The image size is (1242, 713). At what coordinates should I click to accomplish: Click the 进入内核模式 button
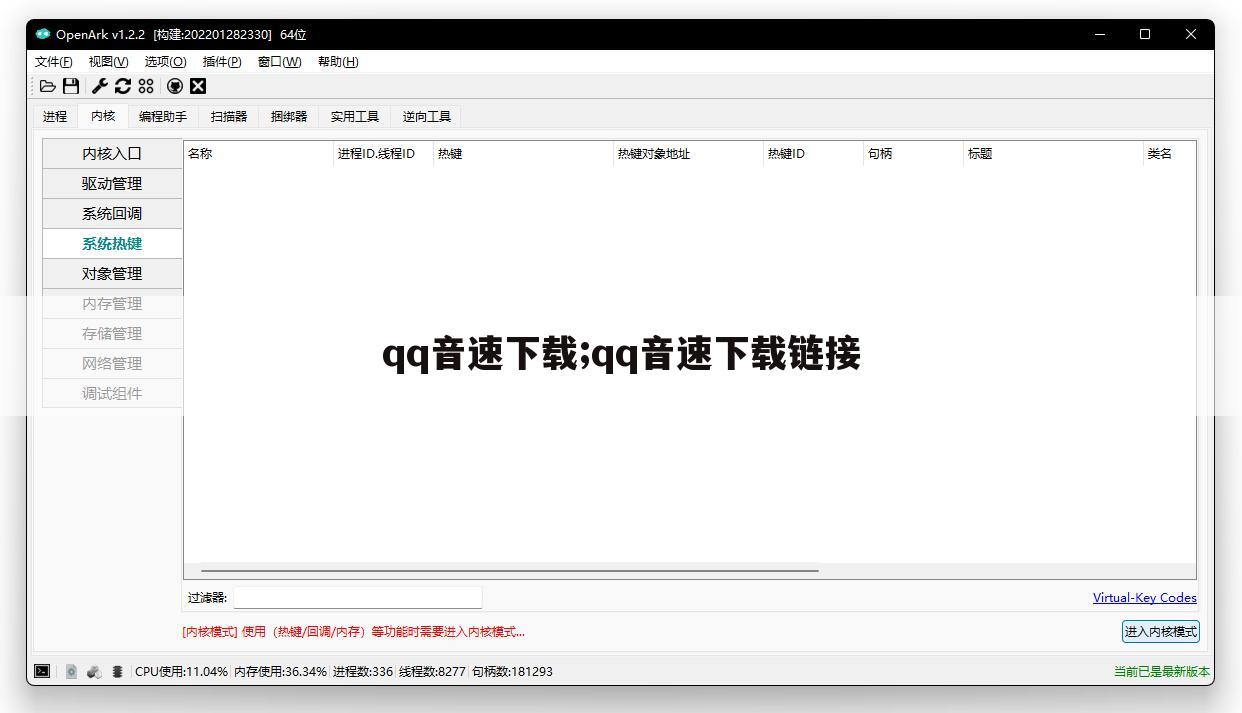(x=1160, y=631)
